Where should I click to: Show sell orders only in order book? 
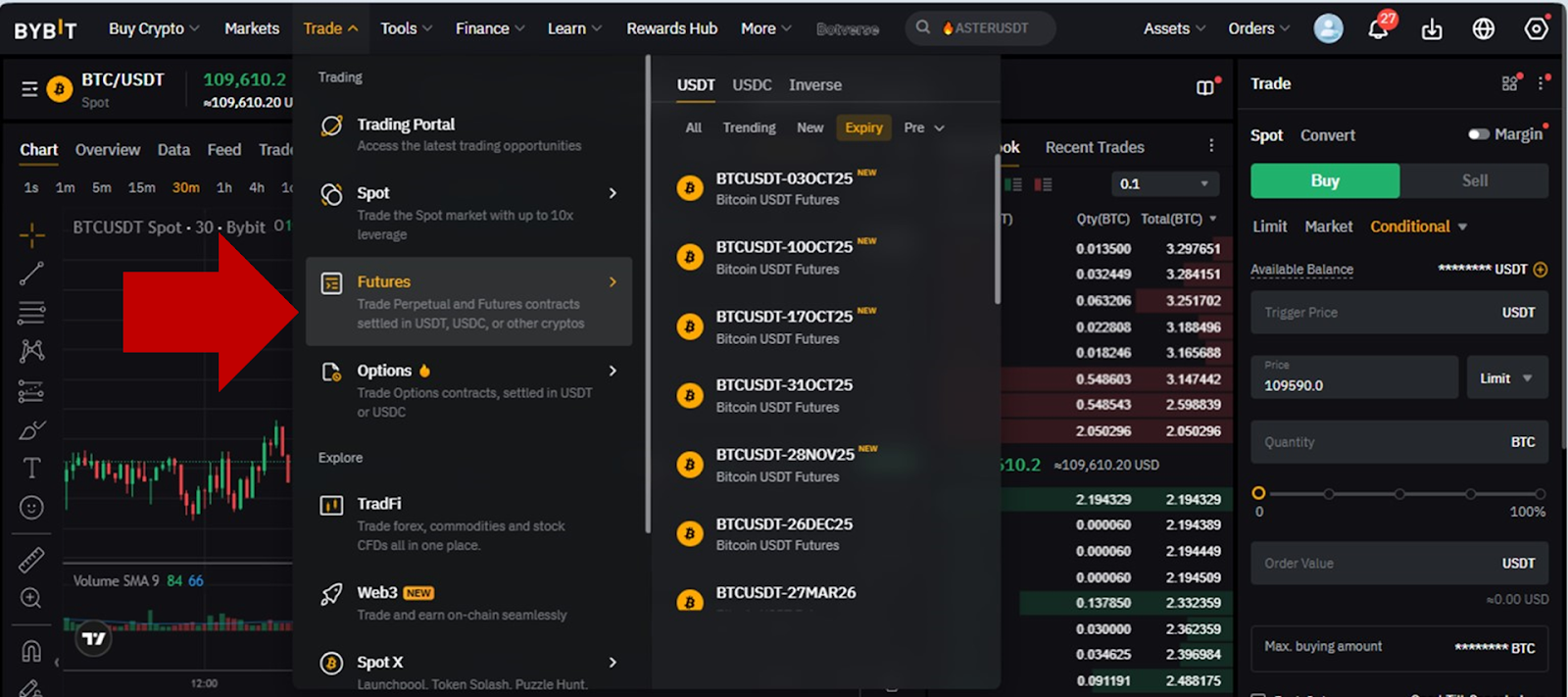pyautogui.click(x=1043, y=184)
